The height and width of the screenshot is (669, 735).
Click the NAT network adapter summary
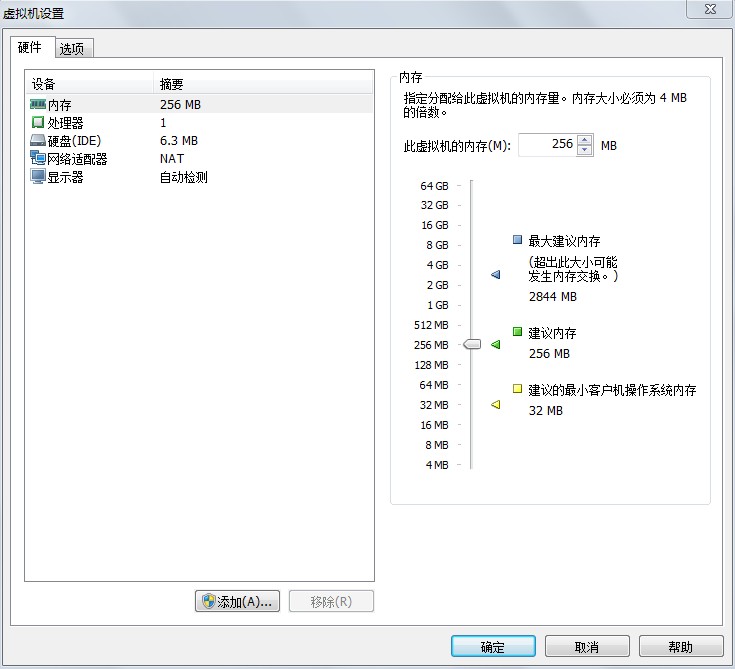pos(172,159)
